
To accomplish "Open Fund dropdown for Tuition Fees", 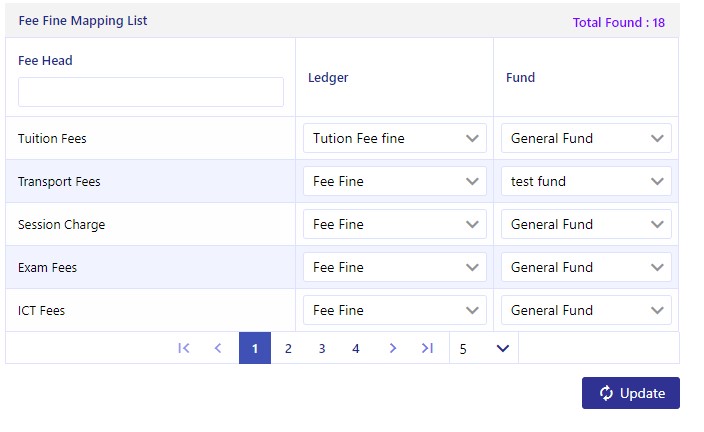I will coord(586,138).
